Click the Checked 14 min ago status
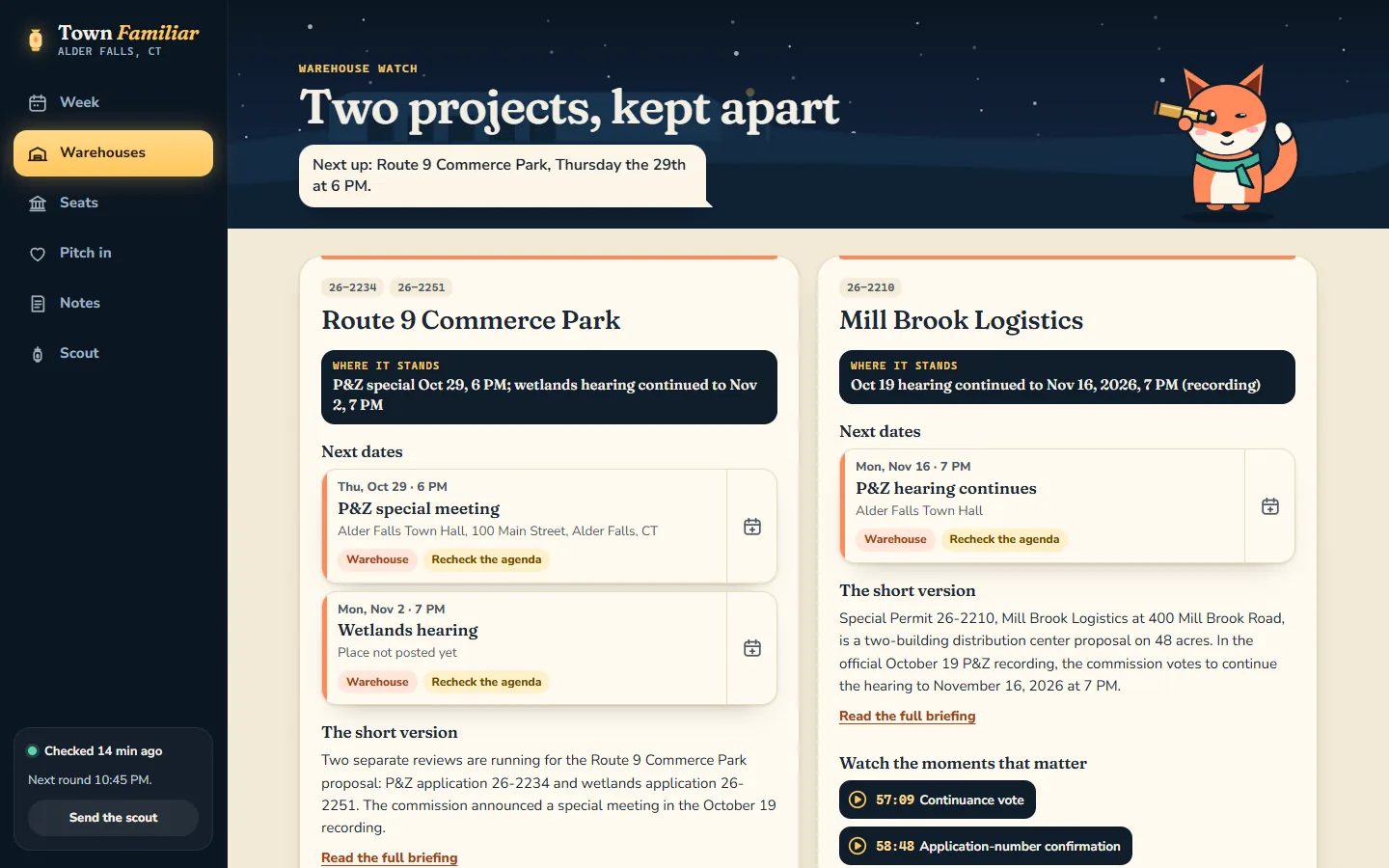This screenshot has height=868, width=1389. tap(95, 751)
